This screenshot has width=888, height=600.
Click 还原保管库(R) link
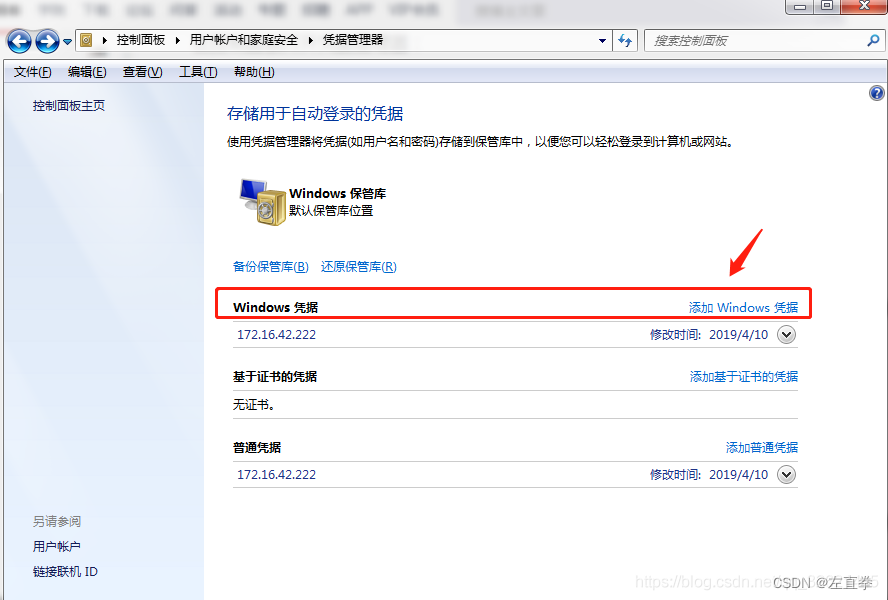click(x=358, y=266)
